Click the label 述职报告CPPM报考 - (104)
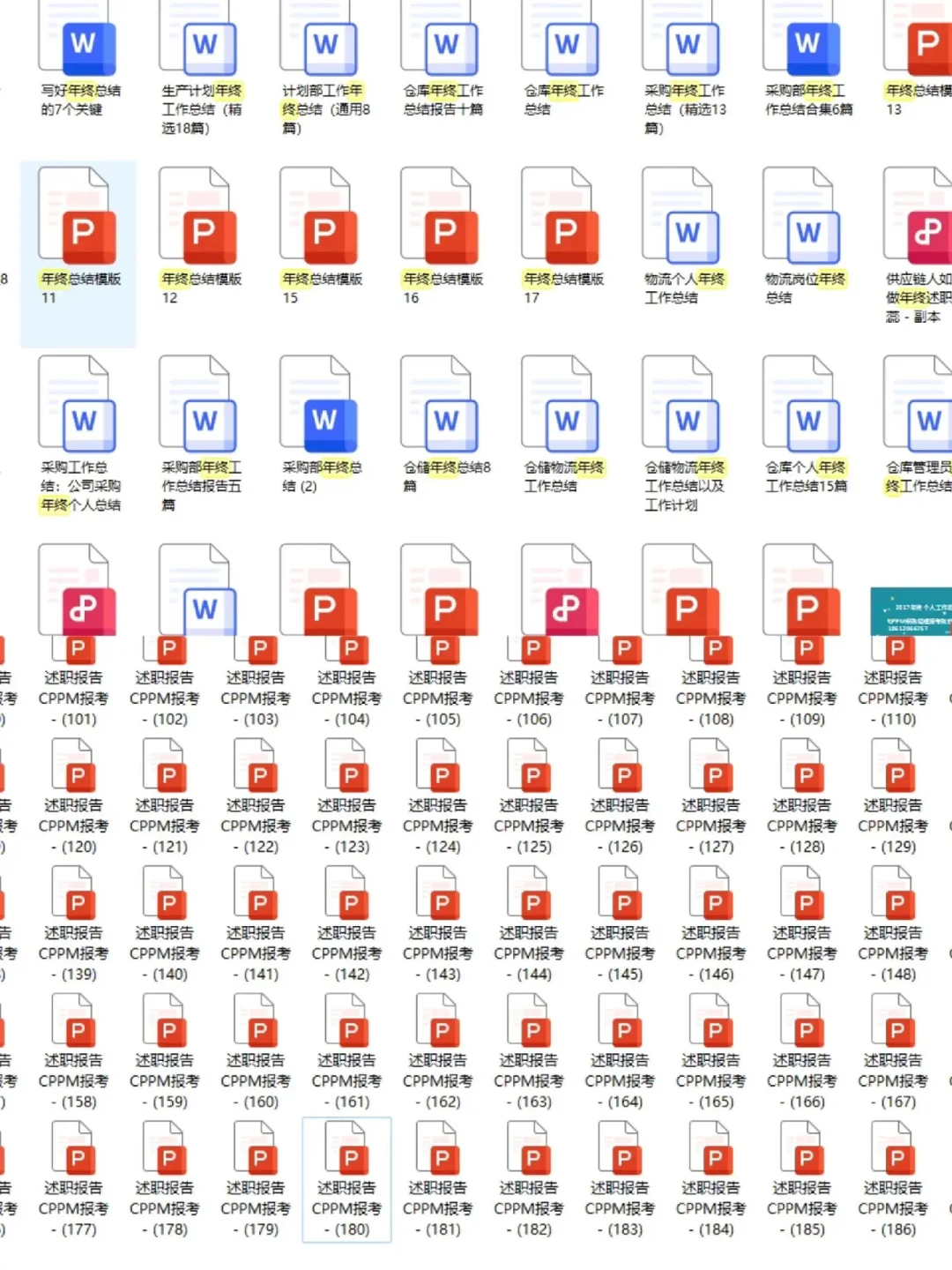The height and width of the screenshot is (1270, 952). coord(346,698)
